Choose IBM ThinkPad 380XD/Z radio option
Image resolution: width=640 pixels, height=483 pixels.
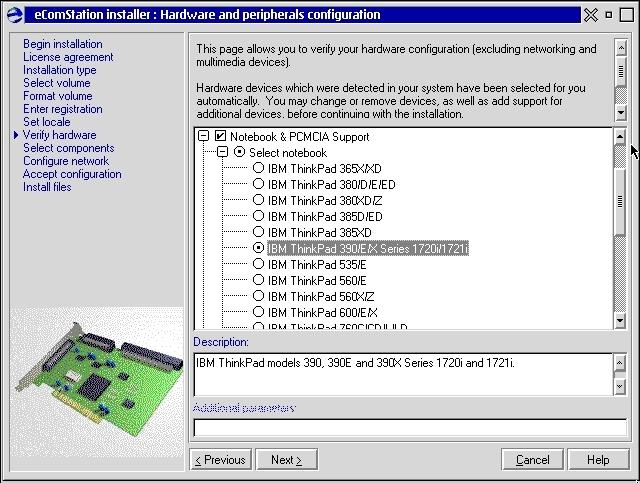258,200
